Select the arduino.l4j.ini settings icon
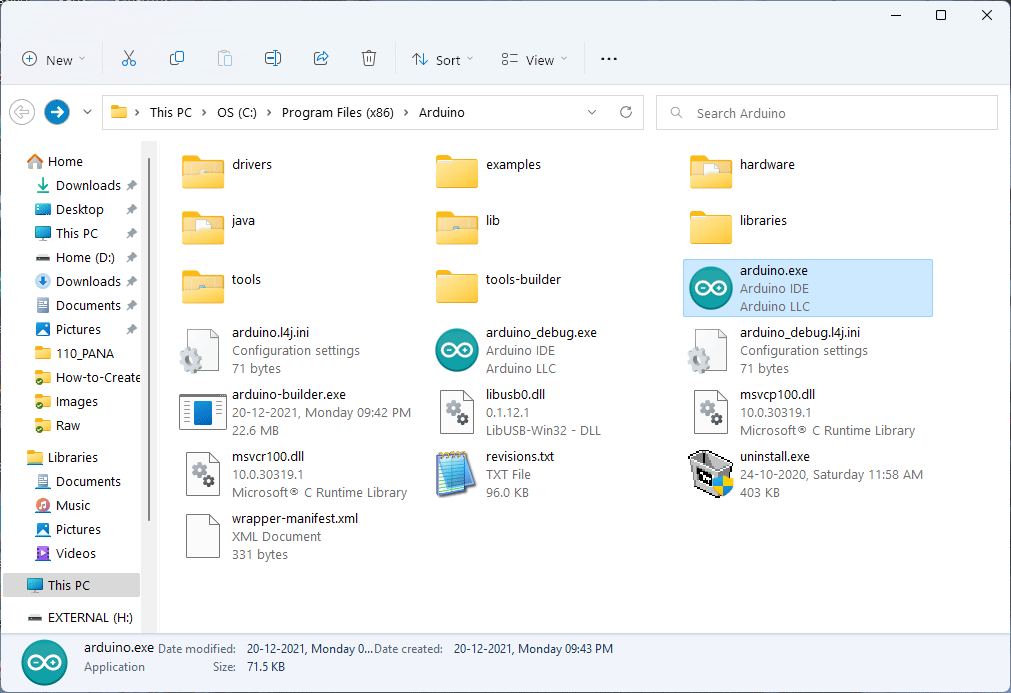 click(x=199, y=351)
